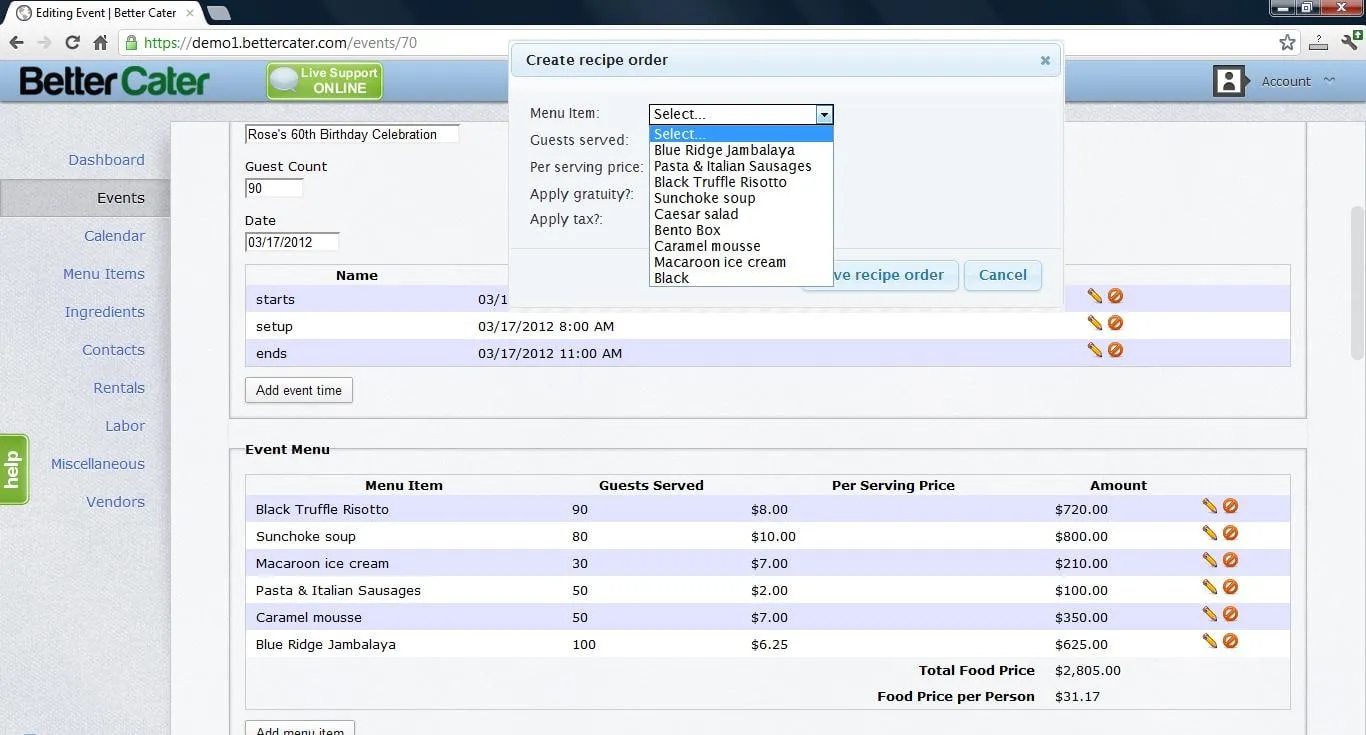1366x735 pixels.
Task: Click into the Date input field
Action: (x=292, y=242)
